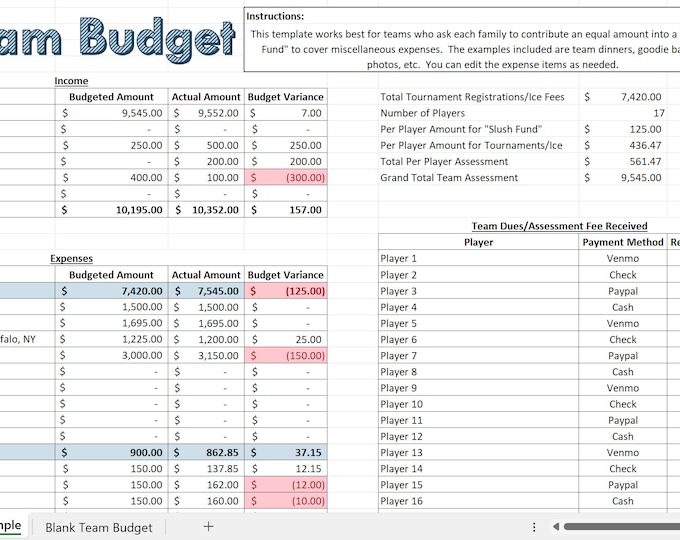The image size is (680, 540).
Task: Select red variance cell (125.00)
Action: click(x=286, y=291)
